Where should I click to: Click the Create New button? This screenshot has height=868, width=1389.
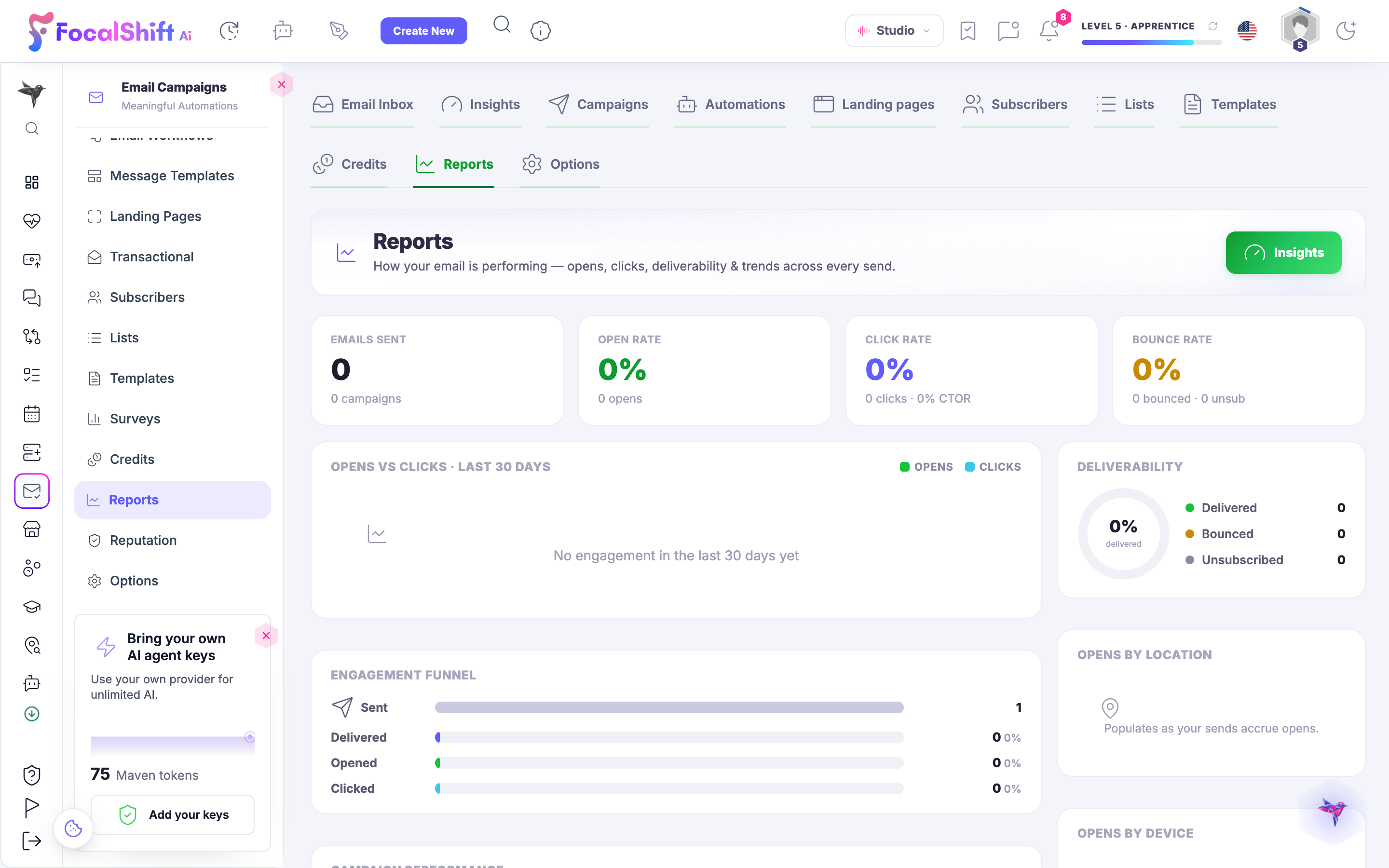423,30
